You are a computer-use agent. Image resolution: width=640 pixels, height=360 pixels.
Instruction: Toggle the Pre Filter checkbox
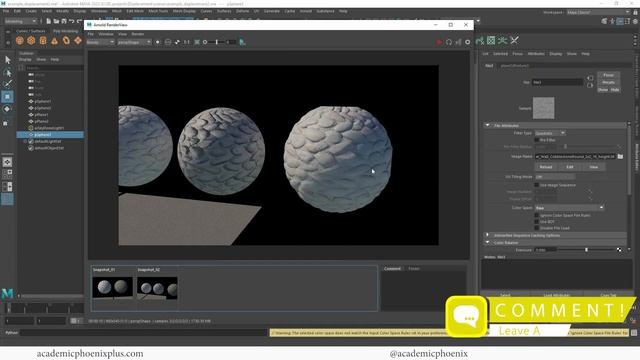pyautogui.click(x=537, y=140)
